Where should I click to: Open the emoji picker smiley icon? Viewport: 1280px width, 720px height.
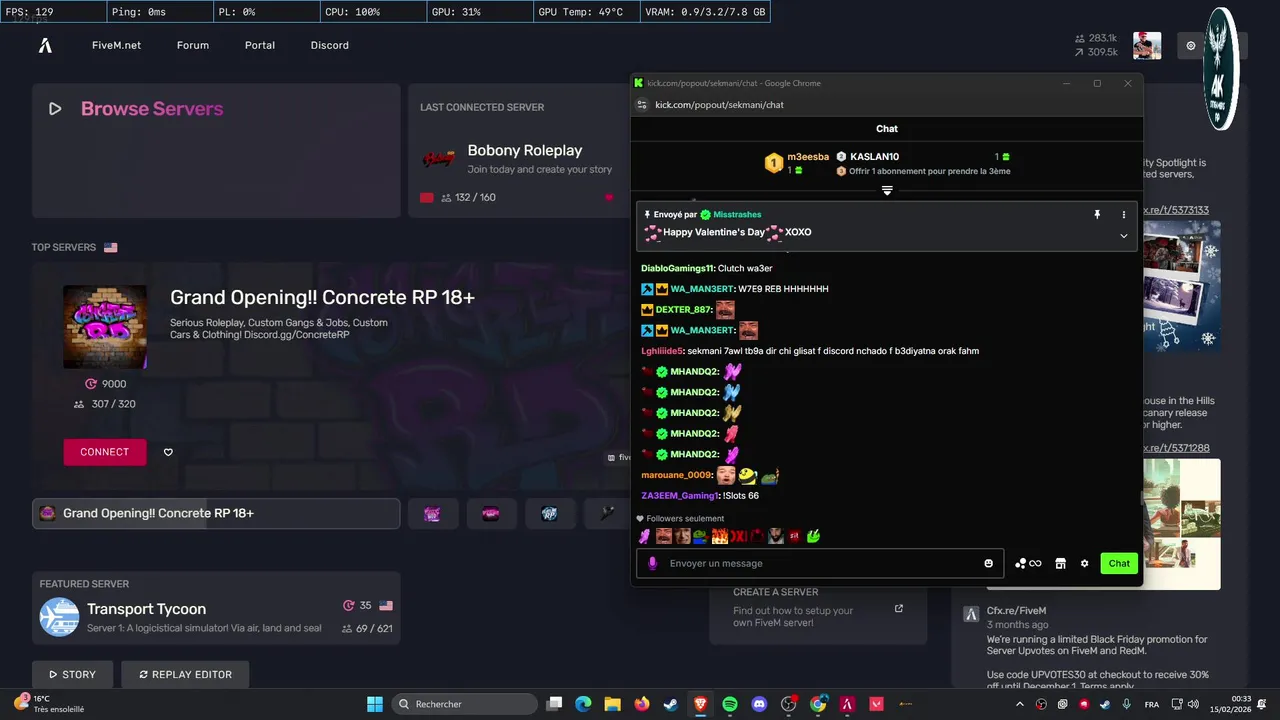click(989, 563)
